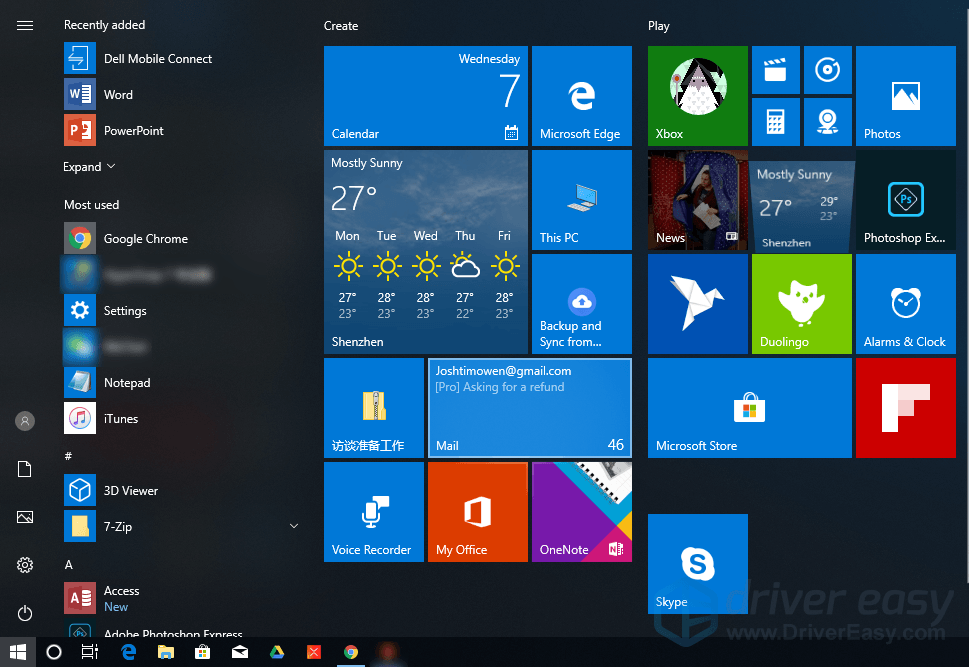Open My Office tile
969x667 pixels.
click(478, 512)
